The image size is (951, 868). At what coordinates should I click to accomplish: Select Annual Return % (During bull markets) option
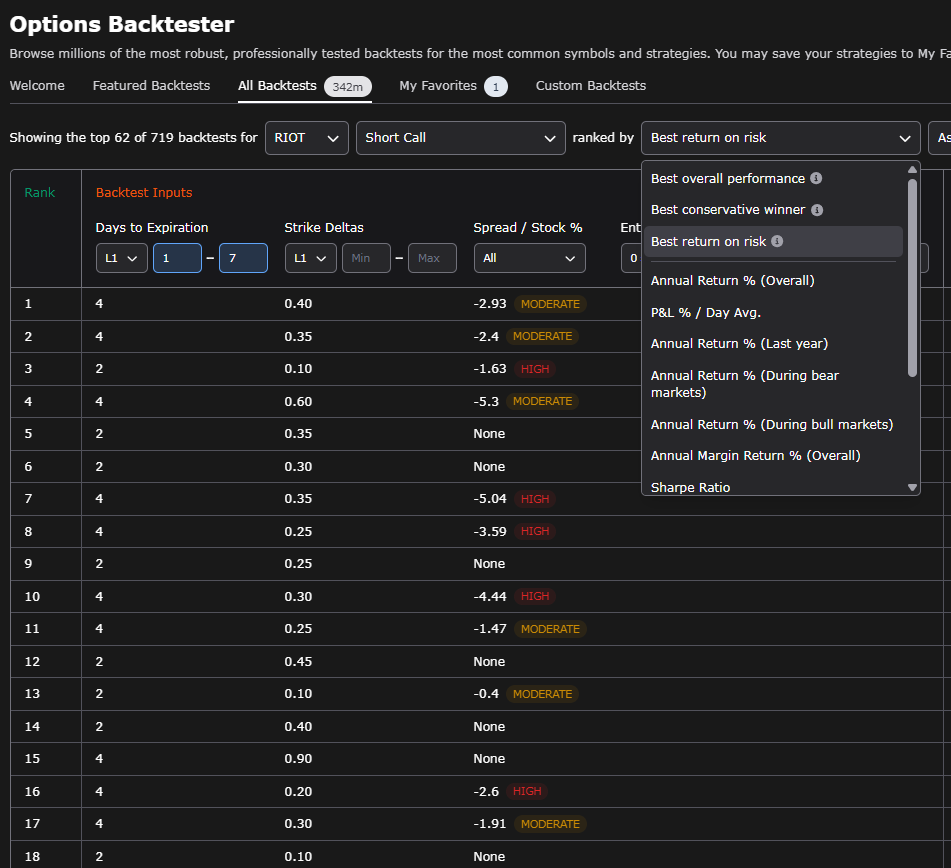(773, 425)
